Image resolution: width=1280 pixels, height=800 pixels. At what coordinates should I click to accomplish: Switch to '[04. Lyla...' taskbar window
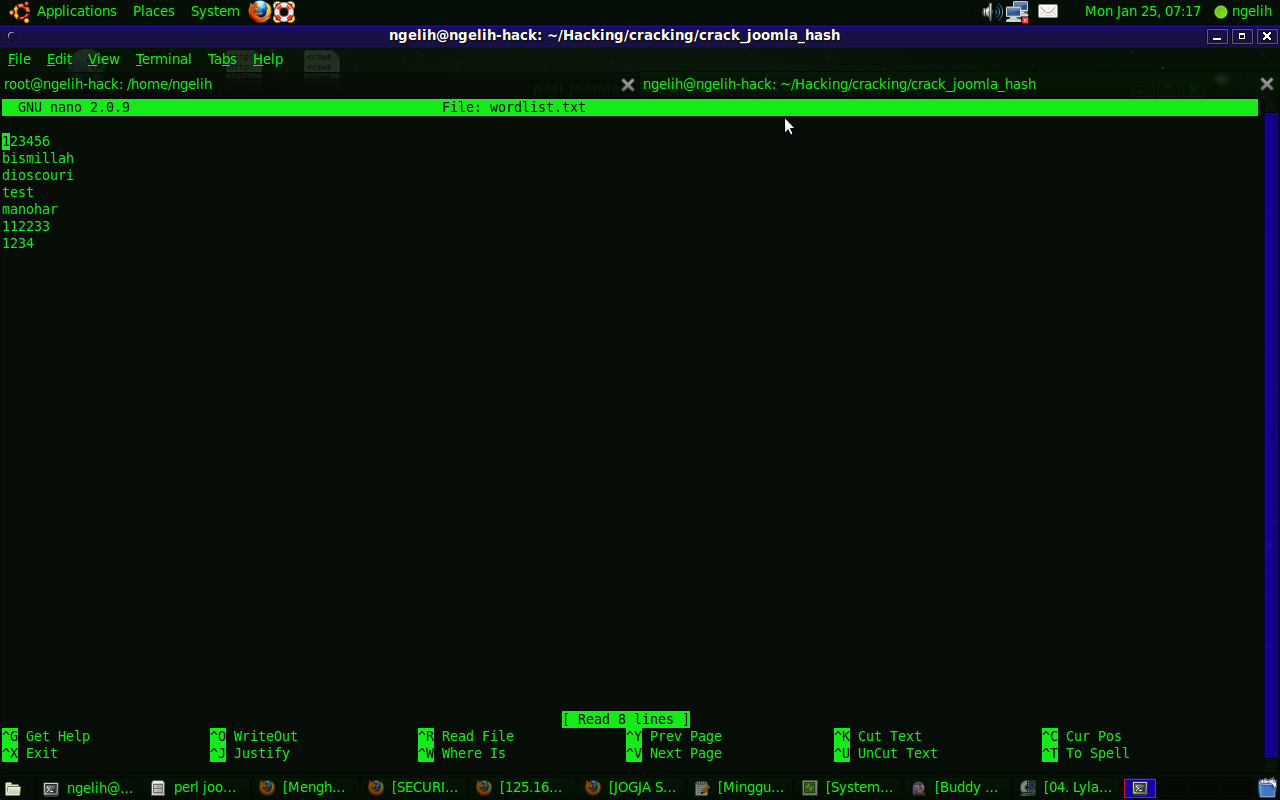pyautogui.click(x=1065, y=788)
